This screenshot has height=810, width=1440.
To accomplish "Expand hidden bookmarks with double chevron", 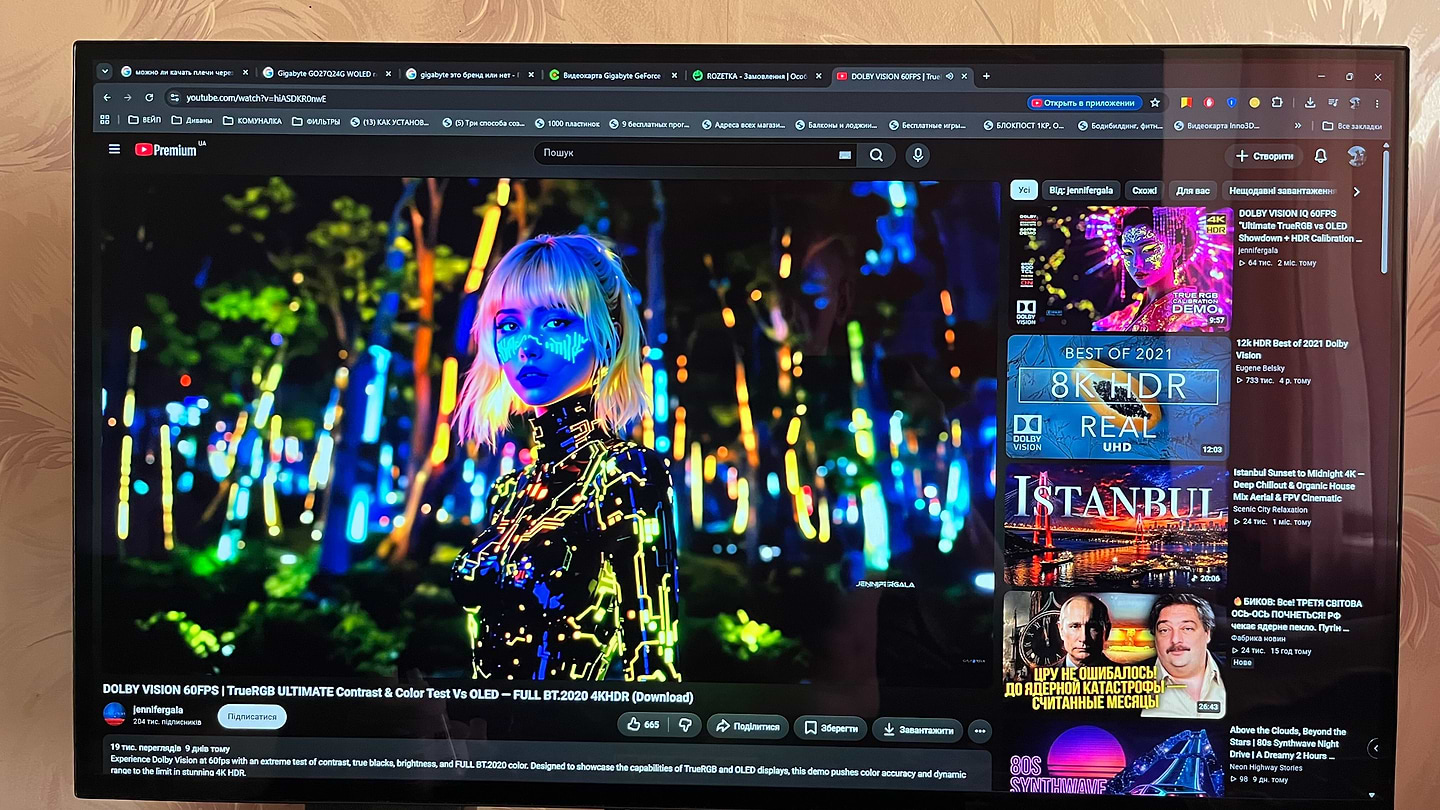I will tap(1298, 126).
